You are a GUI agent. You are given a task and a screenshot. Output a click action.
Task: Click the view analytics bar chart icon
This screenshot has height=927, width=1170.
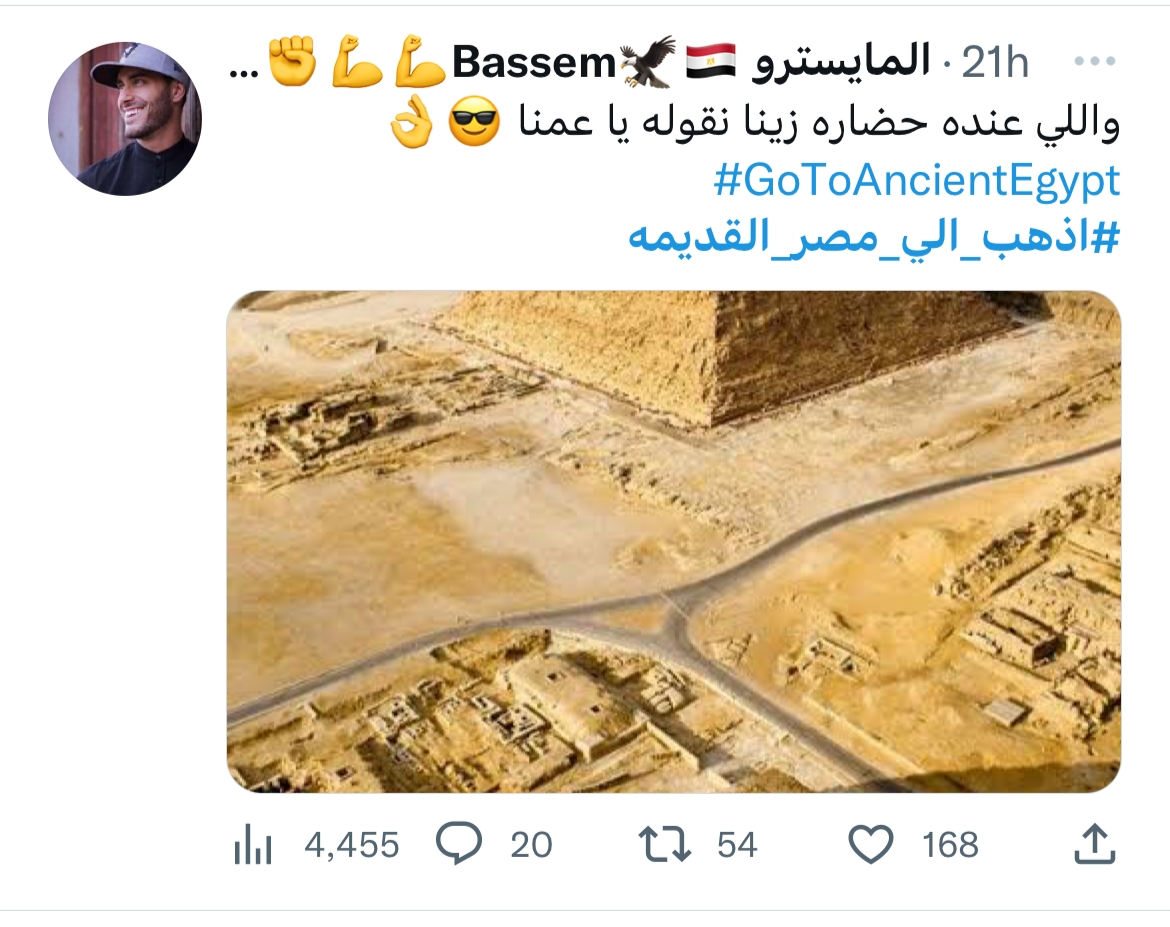[253, 846]
